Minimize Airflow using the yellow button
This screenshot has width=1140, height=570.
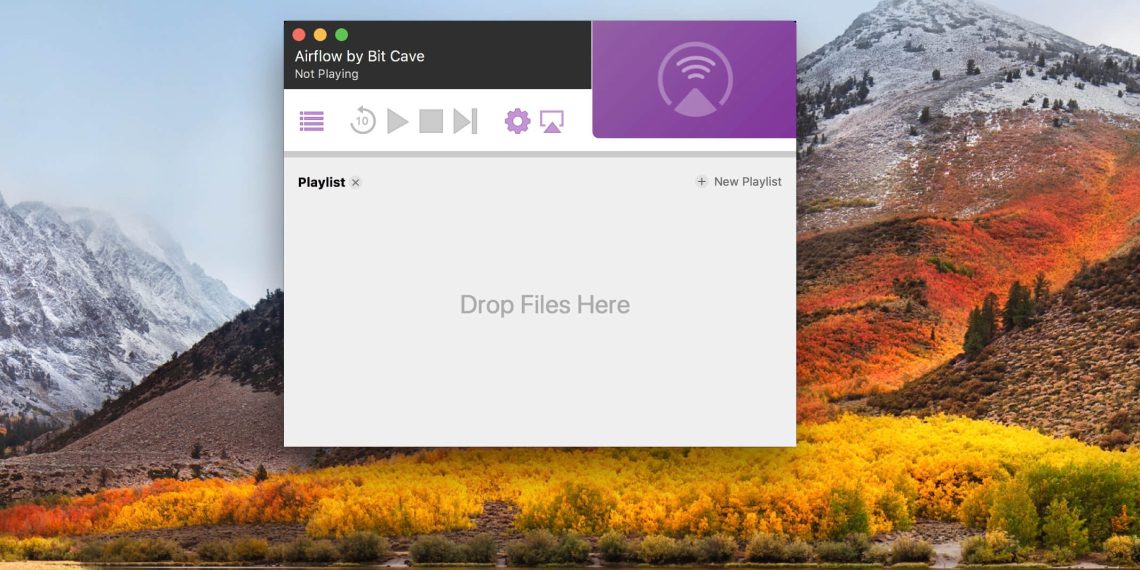point(320,35)
